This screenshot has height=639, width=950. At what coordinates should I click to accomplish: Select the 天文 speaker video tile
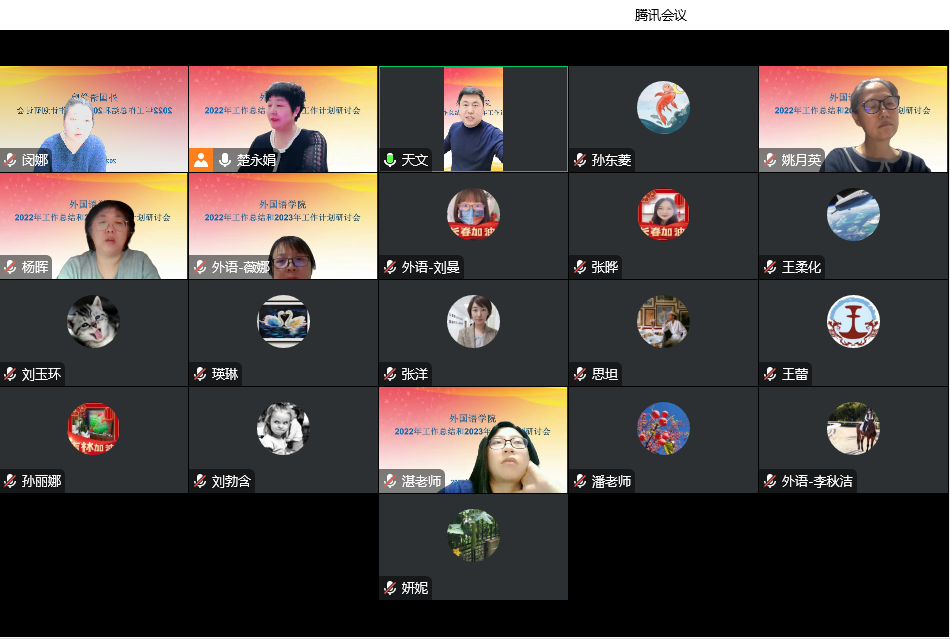473,119
